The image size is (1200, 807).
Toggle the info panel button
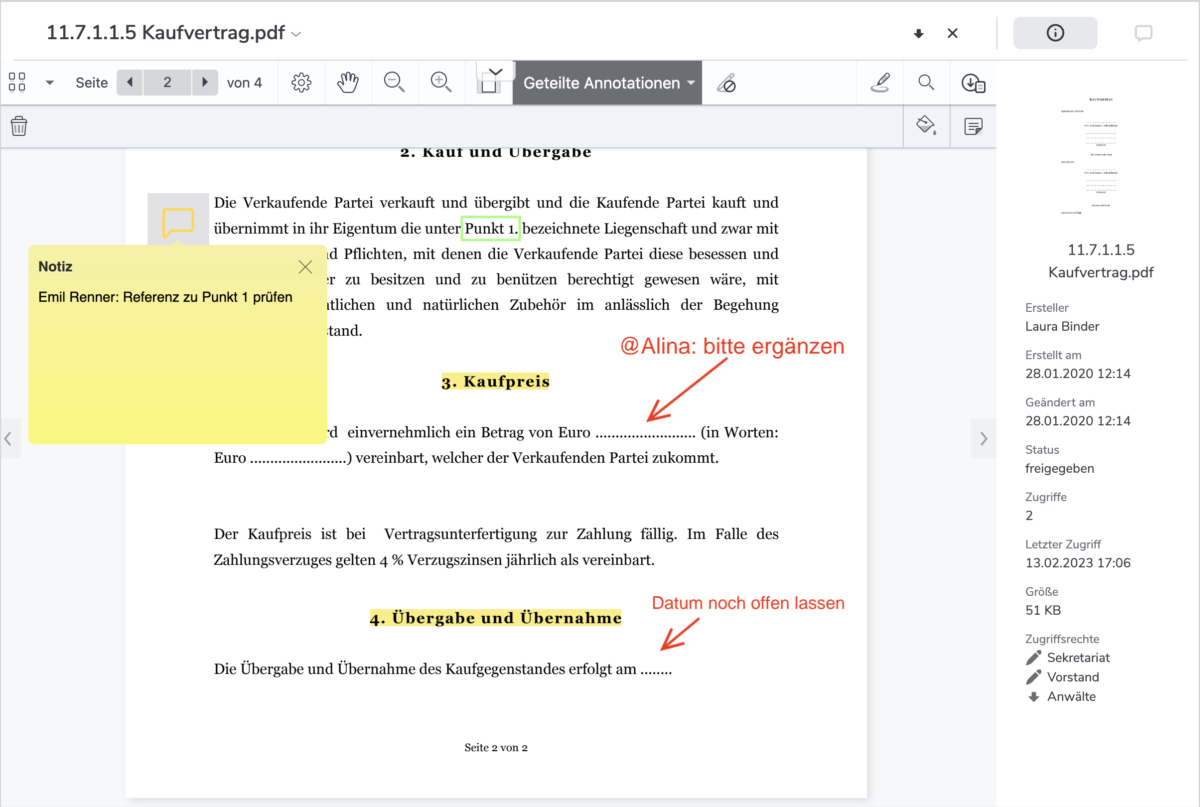[1055, 33]
